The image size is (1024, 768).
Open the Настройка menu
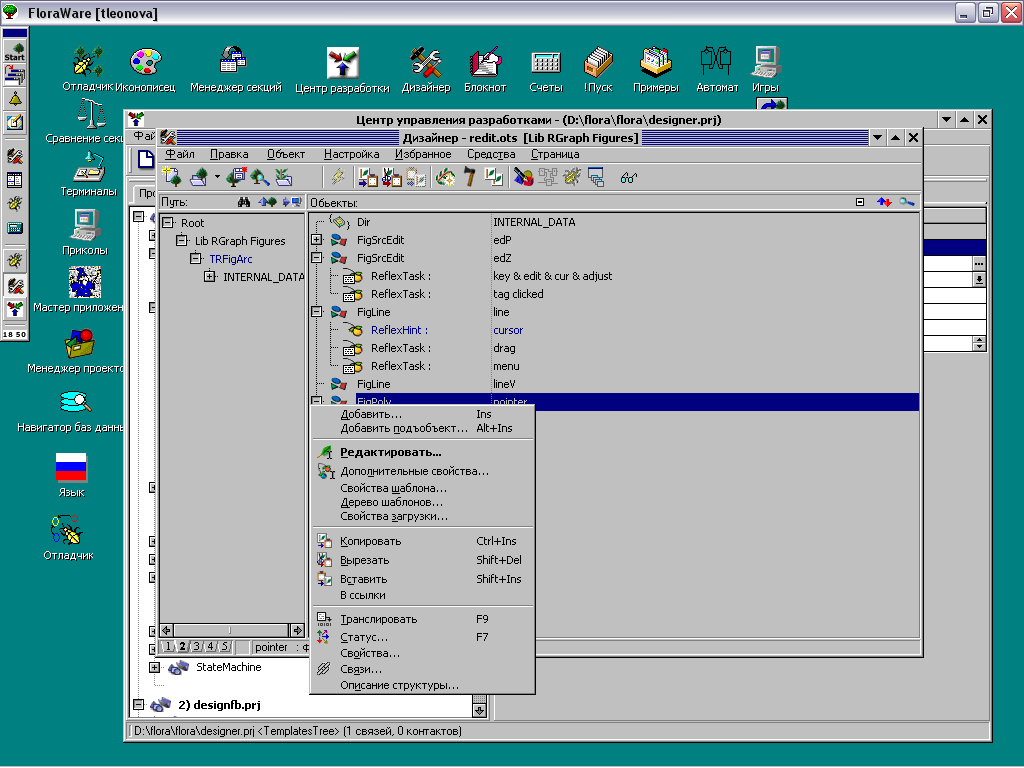coord(351,154)
